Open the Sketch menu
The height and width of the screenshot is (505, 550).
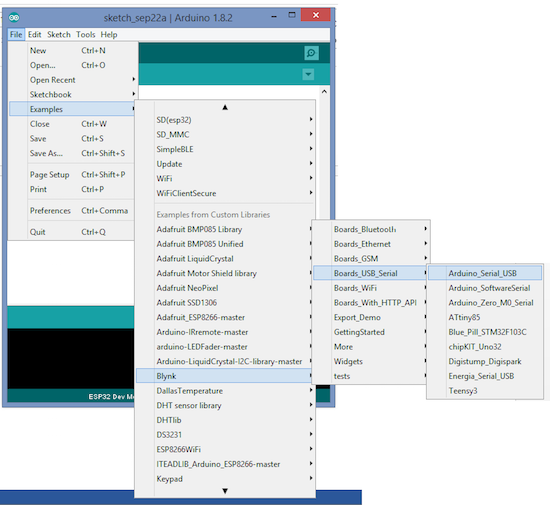pyautogui.click(x=59, y=34)
